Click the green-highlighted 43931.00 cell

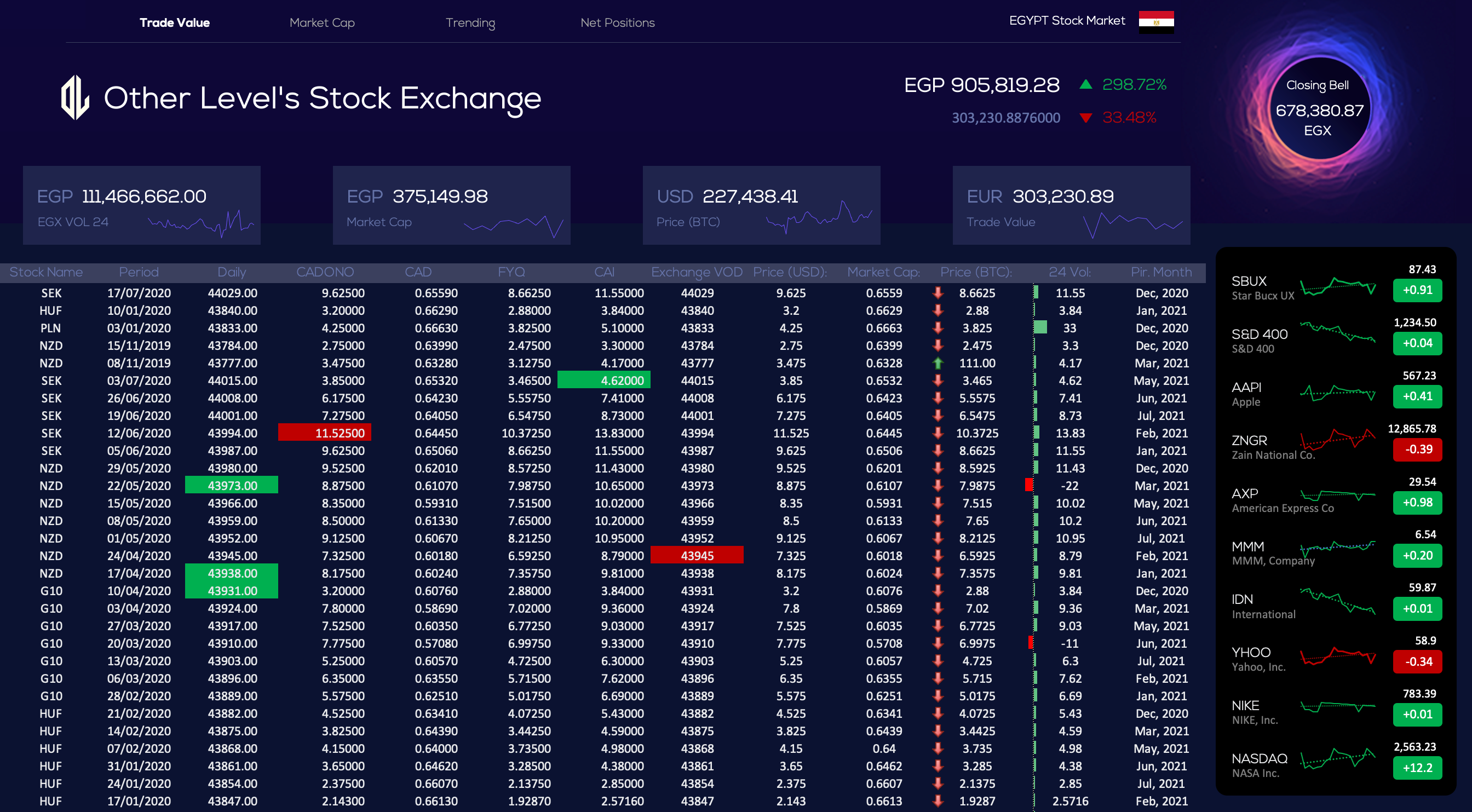click(x=232, y=590)
